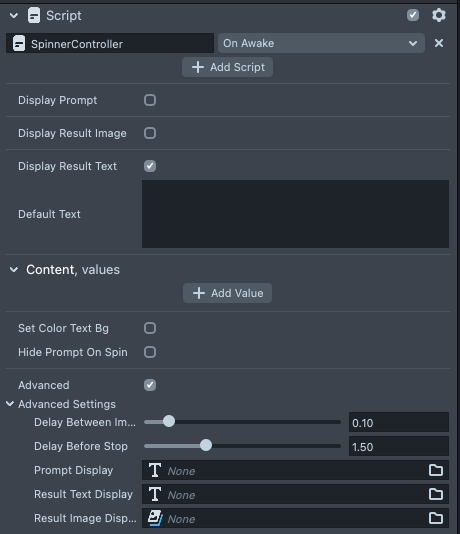This screenshot has height=534, width=460.
Task: Click the Add Script button
Action: point(227,67)
